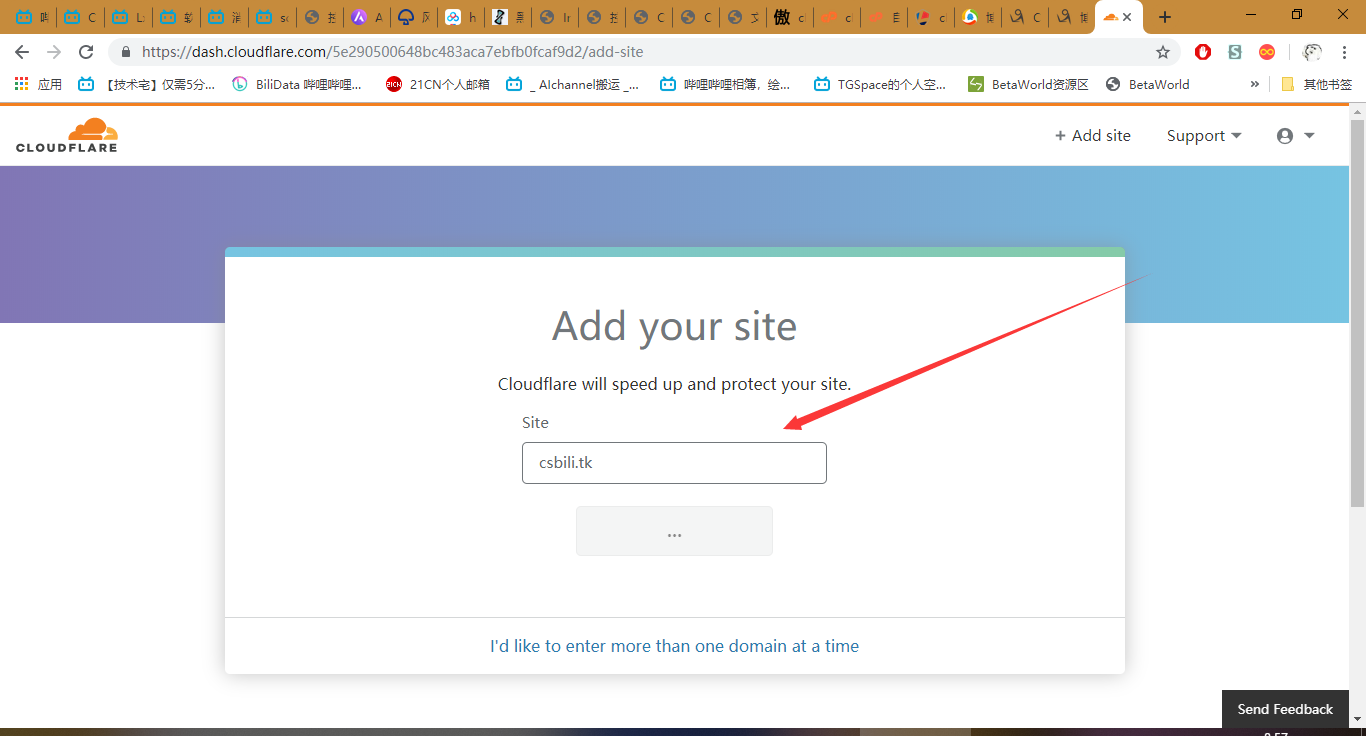Reload the page
This screenshot has height=736, width=1366.
click(86, 52)
